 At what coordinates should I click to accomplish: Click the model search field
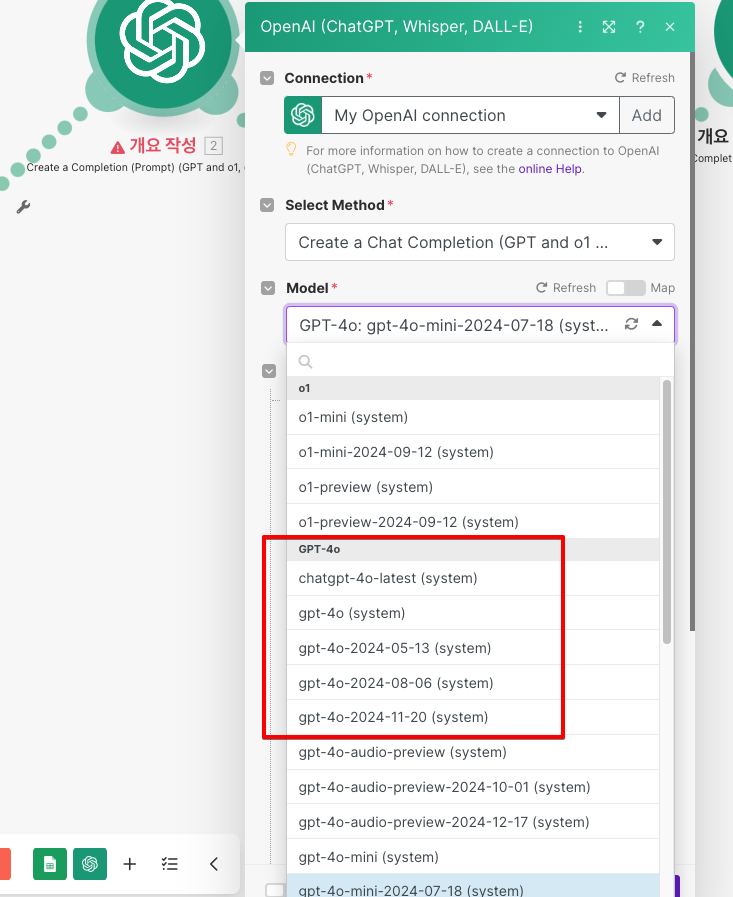click(480, 361)
